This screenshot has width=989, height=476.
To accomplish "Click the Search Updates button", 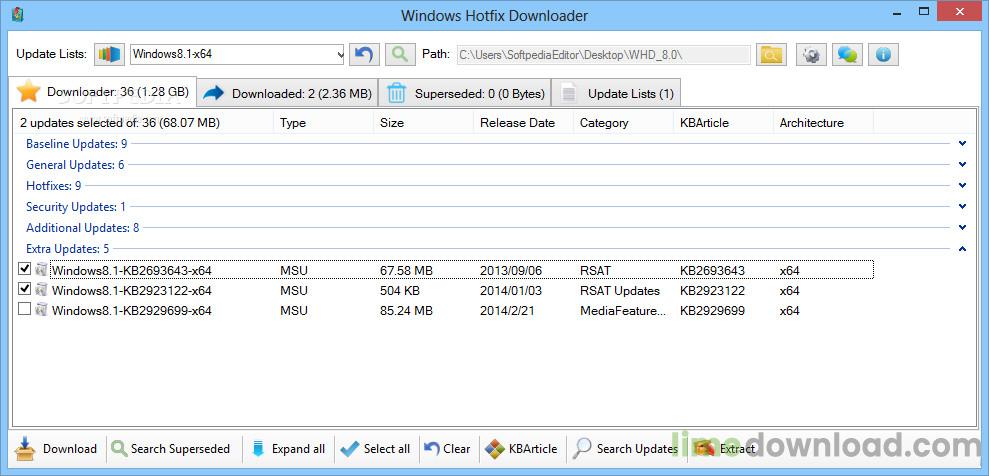I will tap(626, 449).
